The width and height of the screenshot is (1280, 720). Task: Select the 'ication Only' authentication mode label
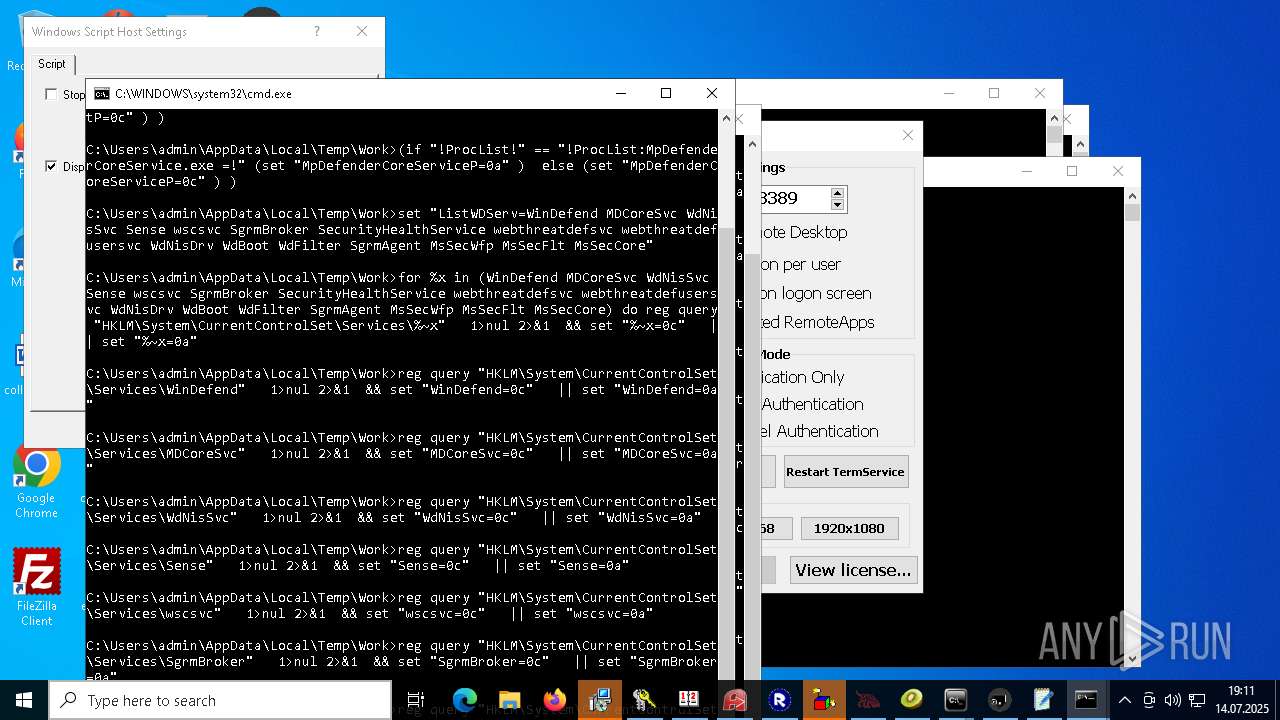click(x=803, y=377)
